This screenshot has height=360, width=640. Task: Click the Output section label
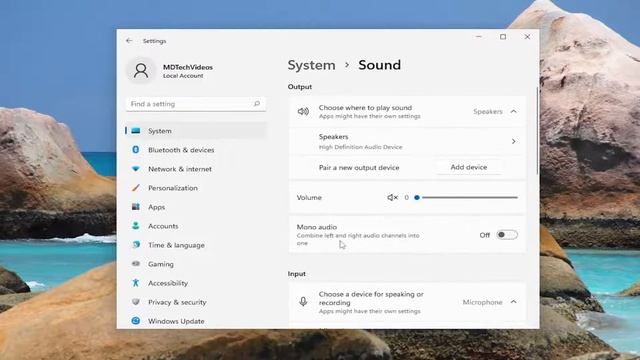300,87
